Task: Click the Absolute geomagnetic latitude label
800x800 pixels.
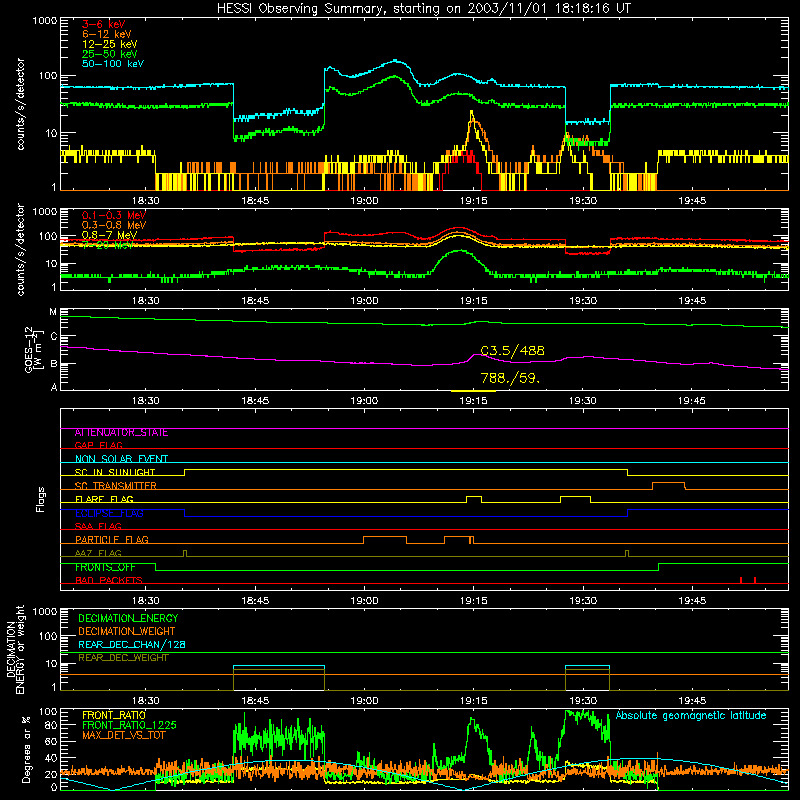Action: (x=691, y=715)
